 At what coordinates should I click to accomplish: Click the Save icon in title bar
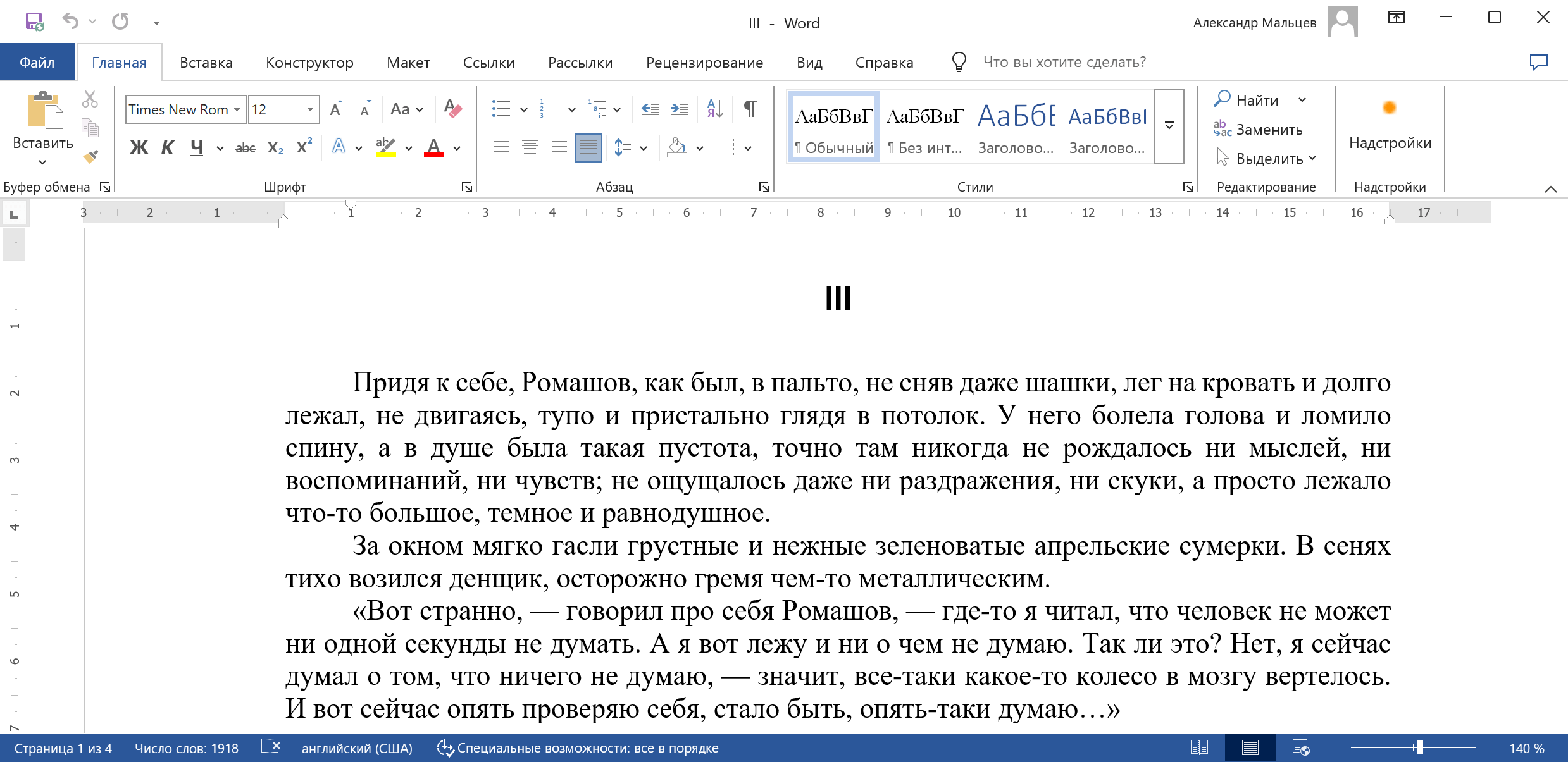click(34, 22)
